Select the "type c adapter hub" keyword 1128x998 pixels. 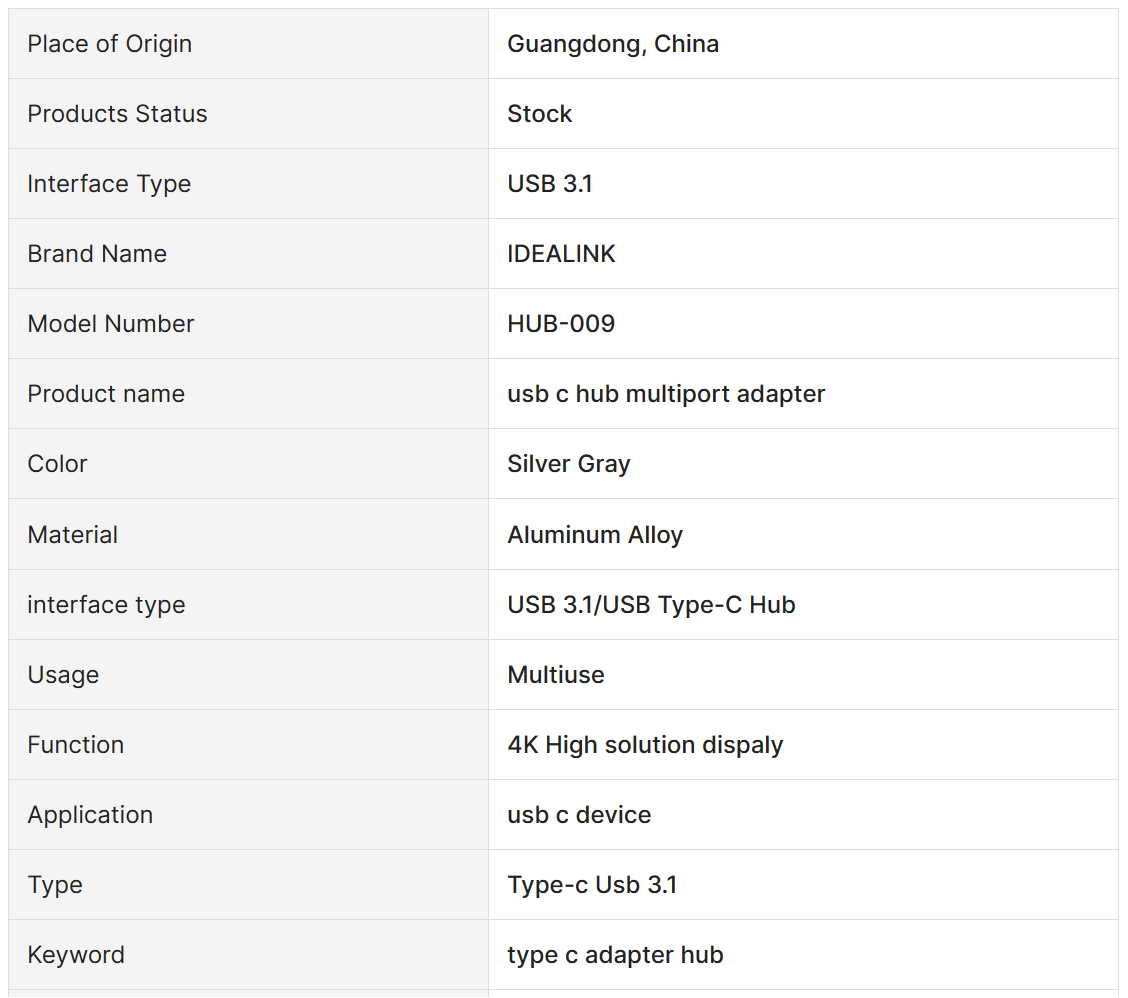(x=615, y=955)
